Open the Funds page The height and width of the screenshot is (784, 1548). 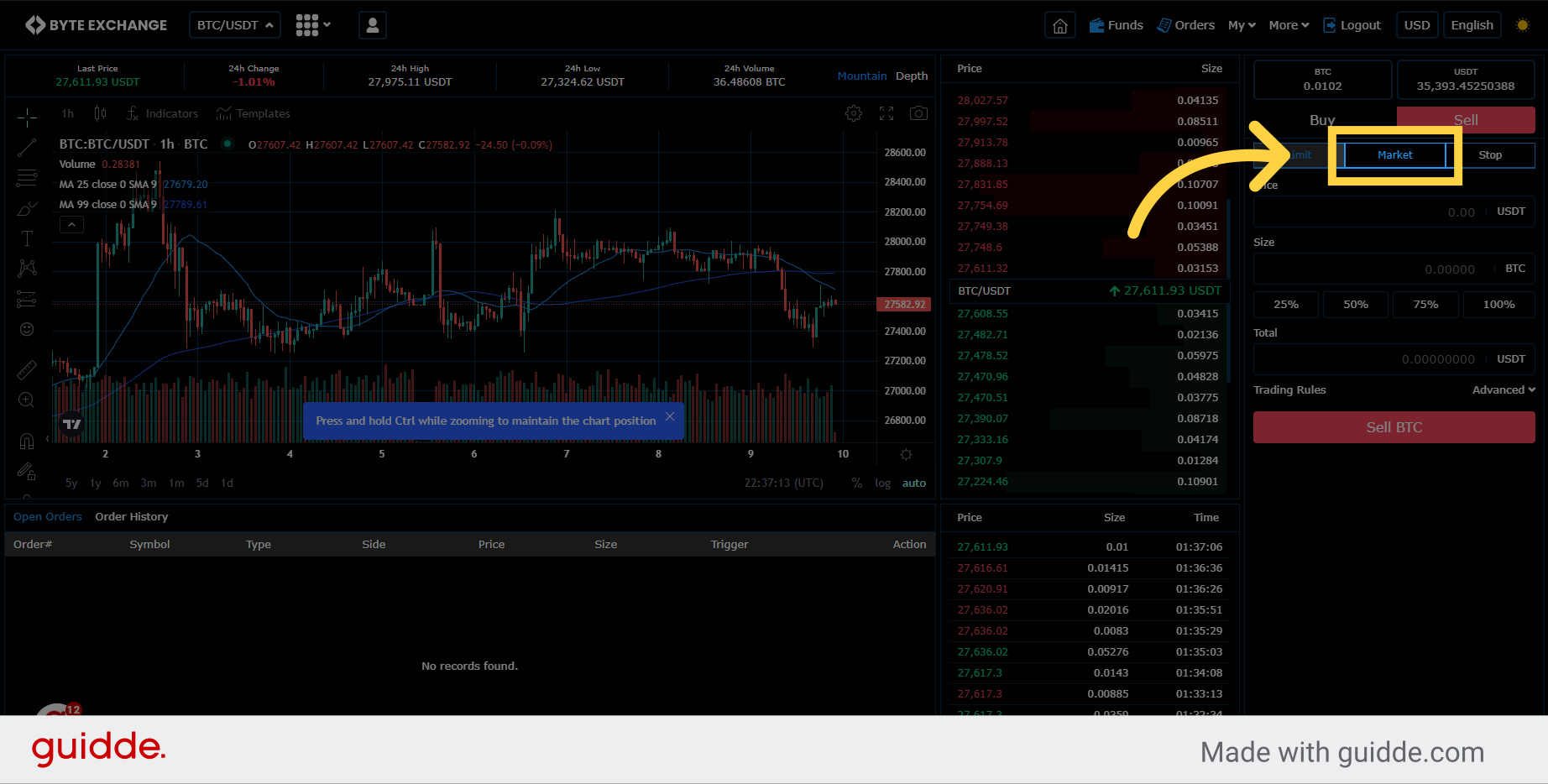1116,25
